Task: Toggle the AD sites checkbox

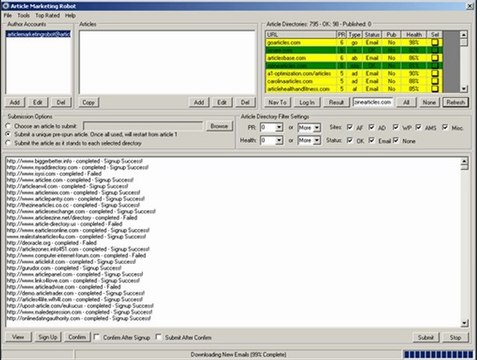Action: click(x=372, y=127)
